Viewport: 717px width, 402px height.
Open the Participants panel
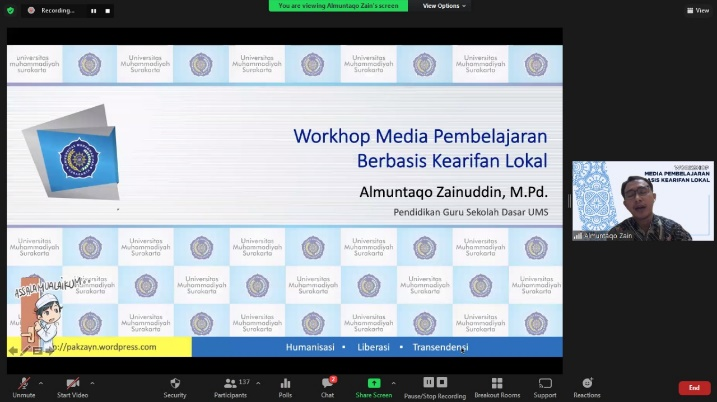point(230,387)
